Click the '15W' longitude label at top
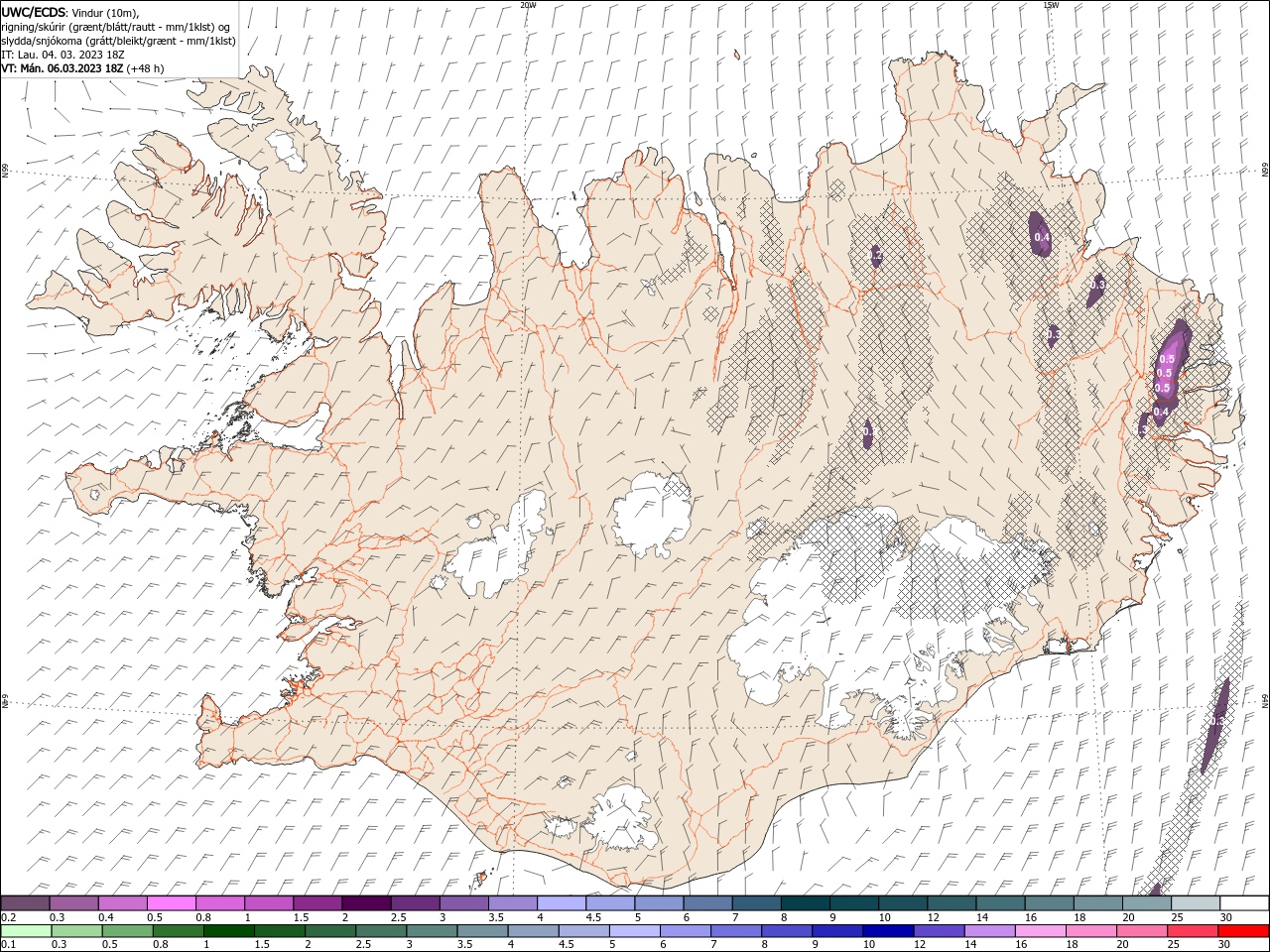1270x952 pixels. (x=1050, y=5)
